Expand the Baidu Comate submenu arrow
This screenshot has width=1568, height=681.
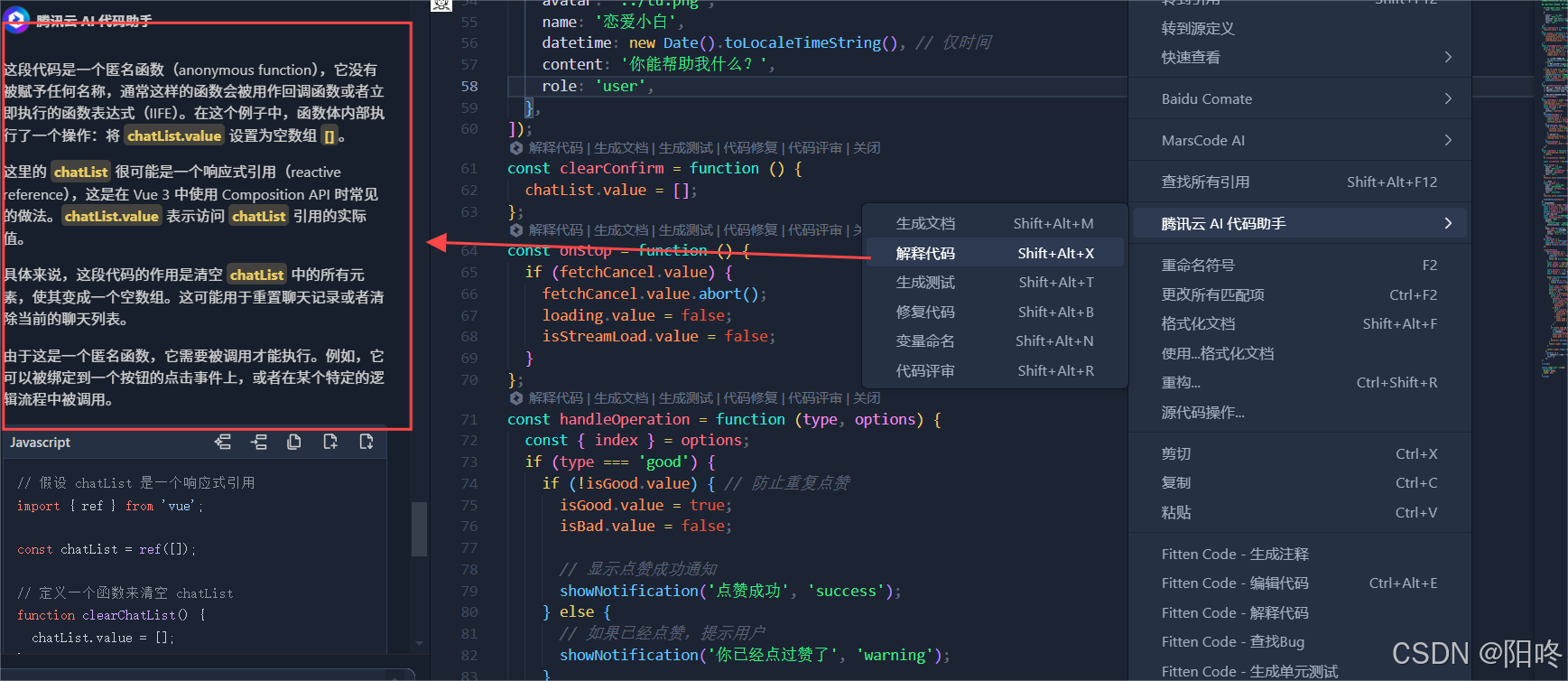coord(1448,98)
